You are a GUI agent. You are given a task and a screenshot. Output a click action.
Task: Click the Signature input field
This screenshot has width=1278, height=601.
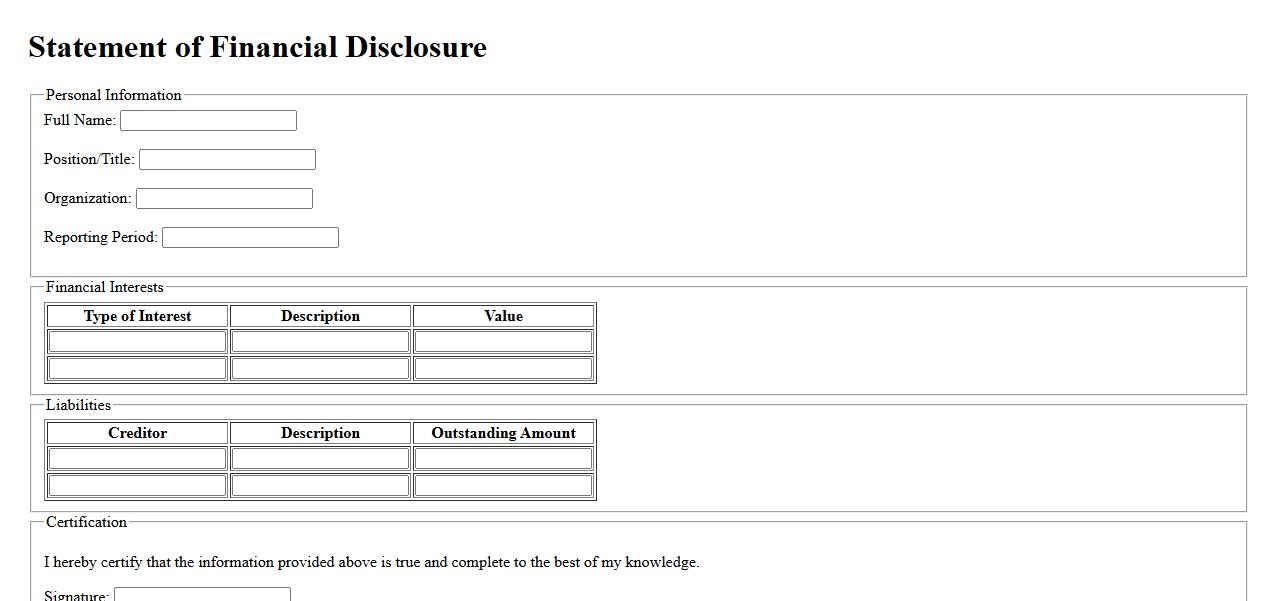202,594
